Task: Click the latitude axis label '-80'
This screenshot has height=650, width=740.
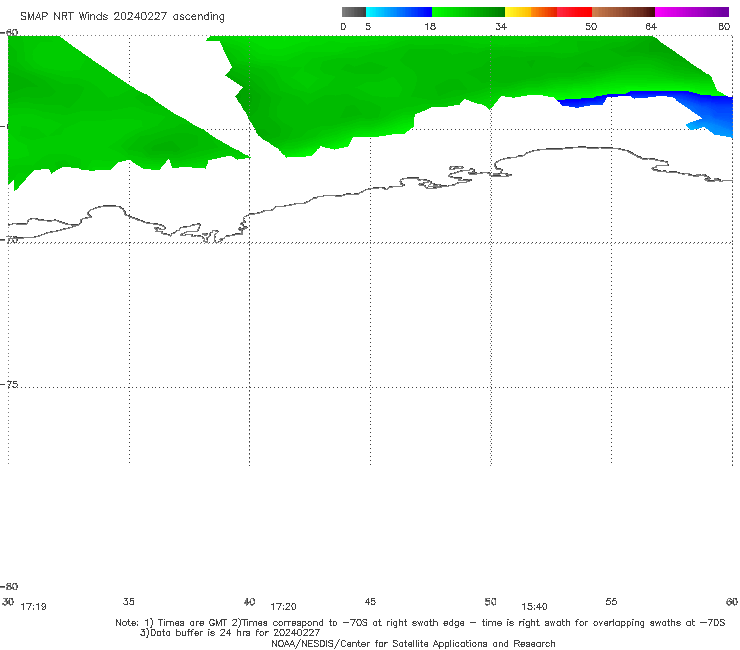Action: (9, 587)
